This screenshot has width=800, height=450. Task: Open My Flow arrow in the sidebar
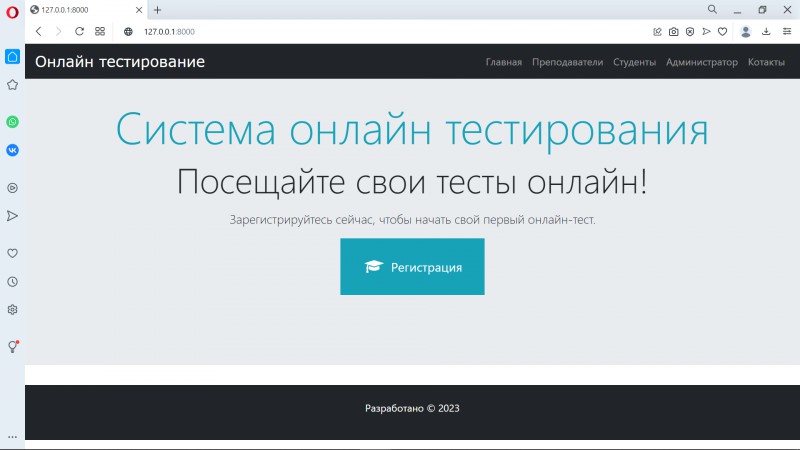coord(12,216)
